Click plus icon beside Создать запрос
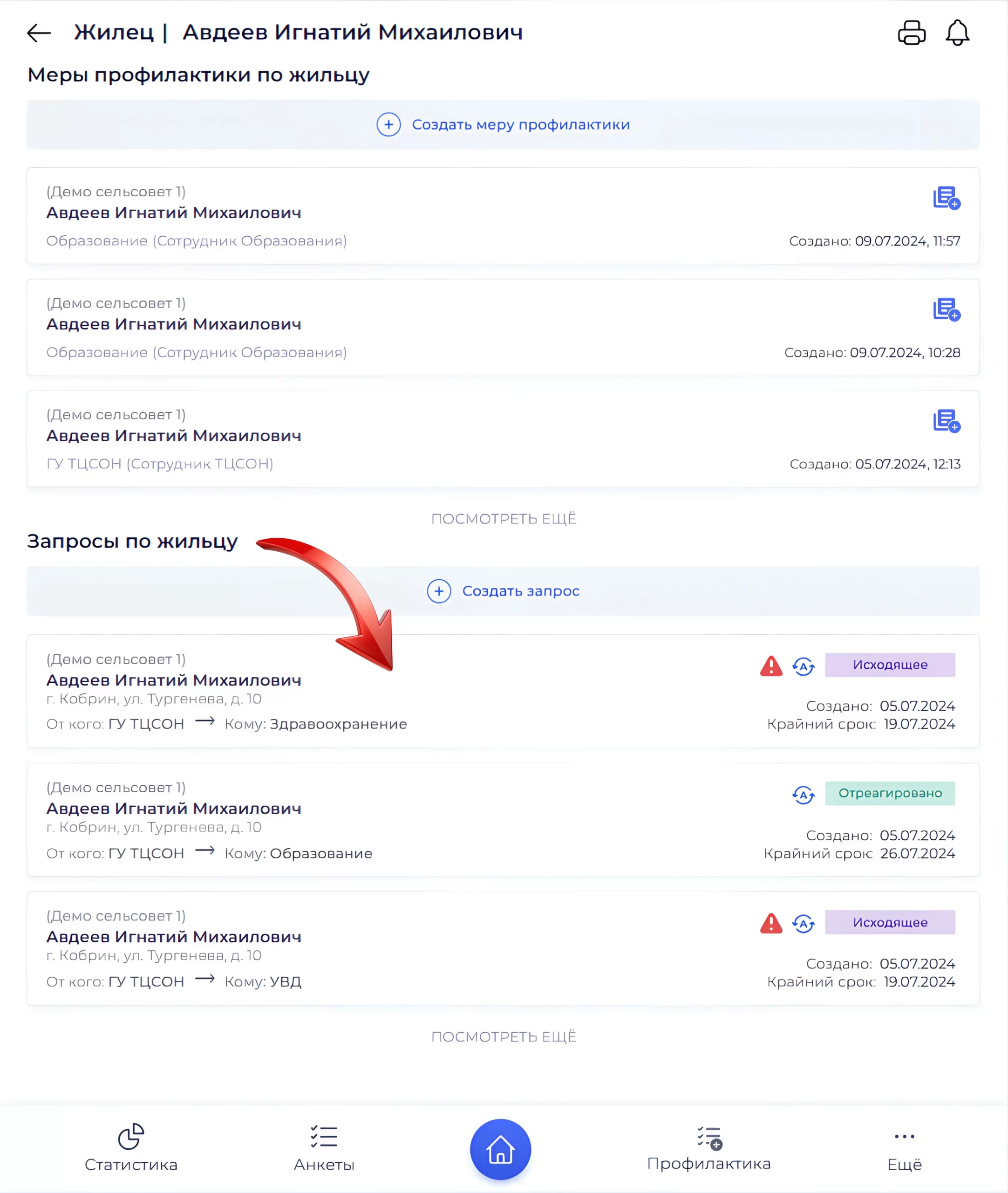Screen dimensions: 1008x1193 [x=439, y=591]
